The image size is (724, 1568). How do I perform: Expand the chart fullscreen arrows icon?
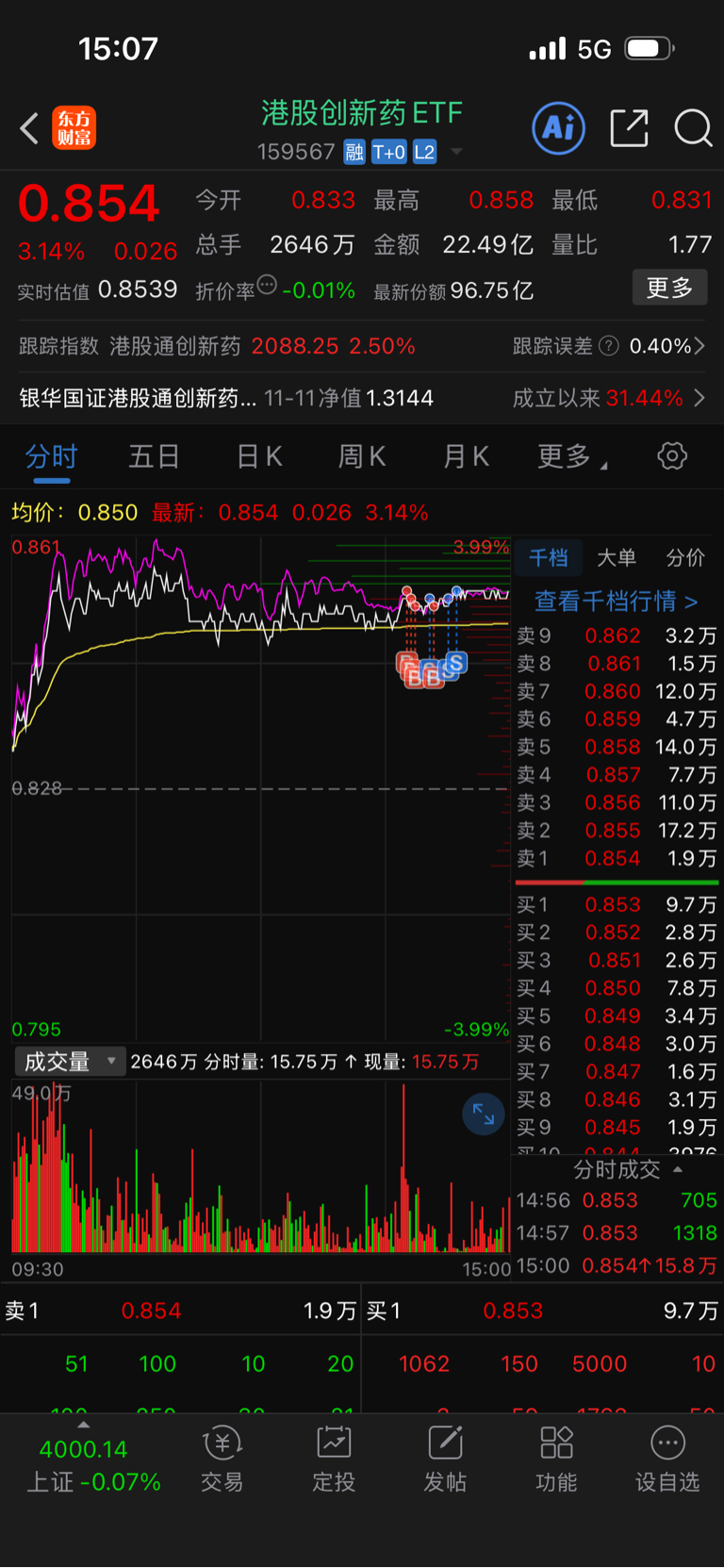(484, 1114)
